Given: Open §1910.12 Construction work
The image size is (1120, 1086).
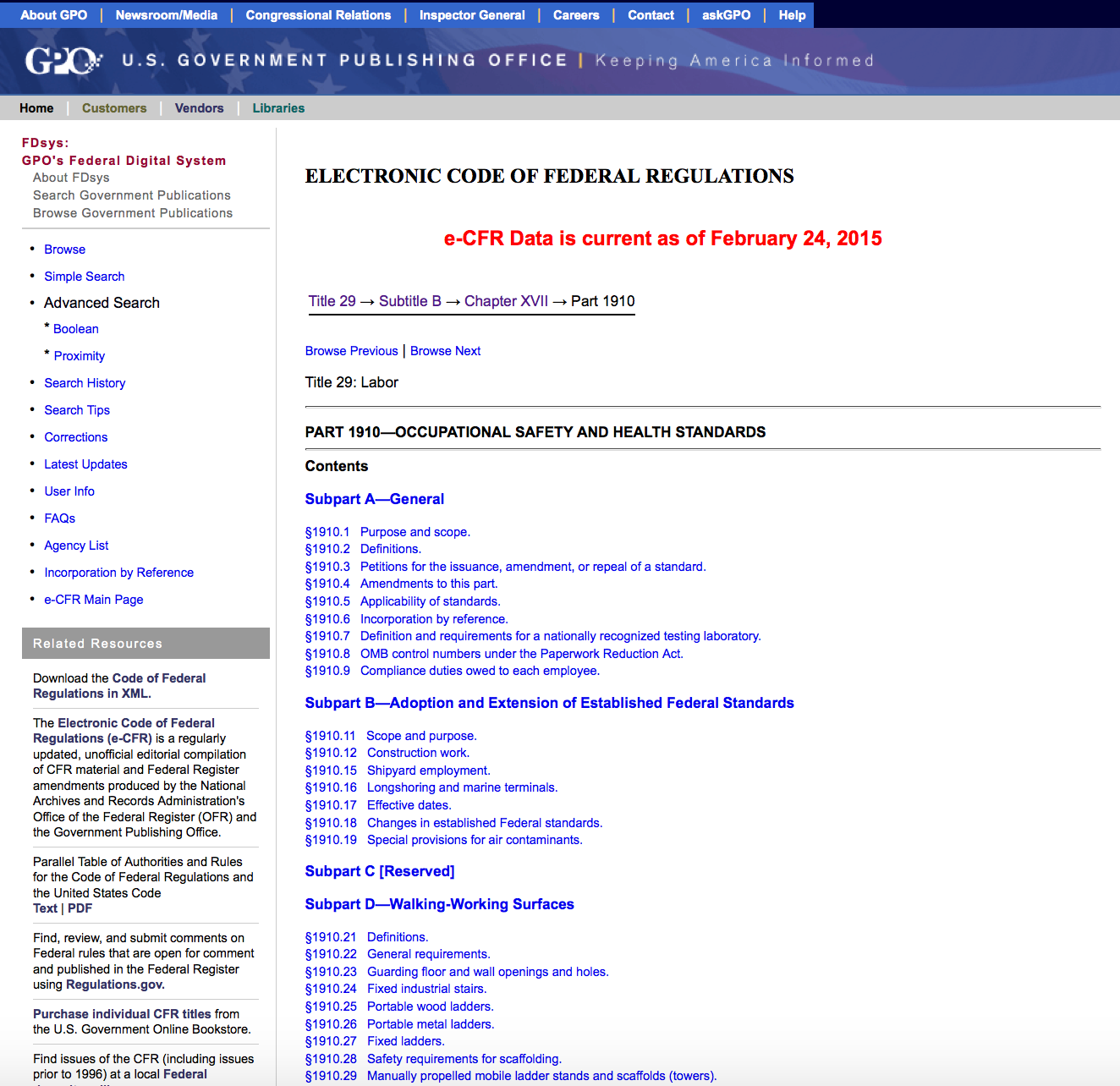Looking at the screenshot, I should coord(387,753).
